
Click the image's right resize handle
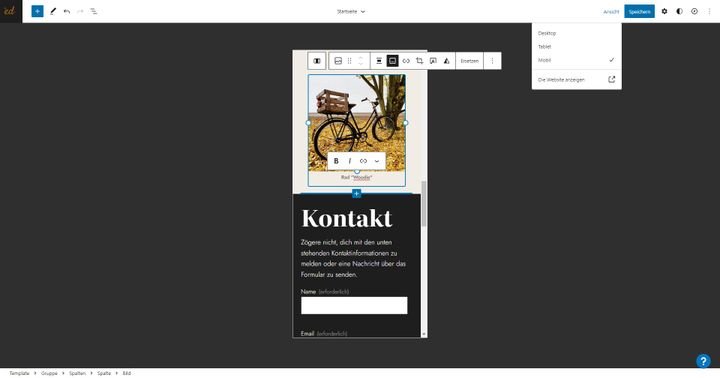pyautogui.click(x=405, y=123)
